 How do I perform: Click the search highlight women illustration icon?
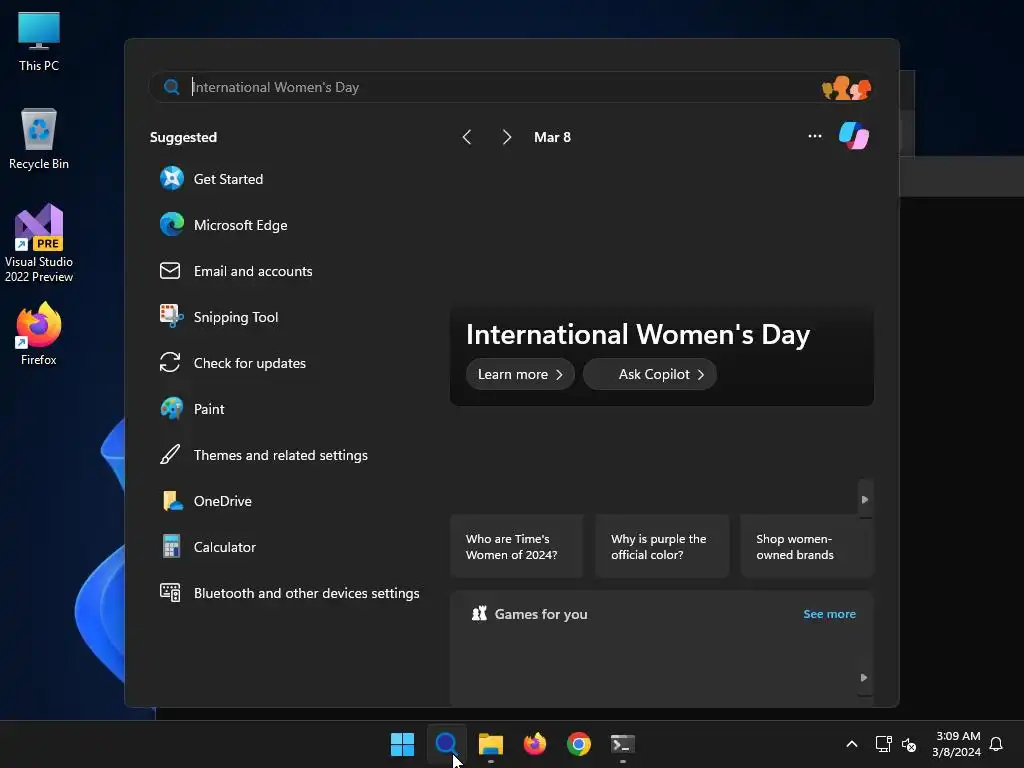846,88
